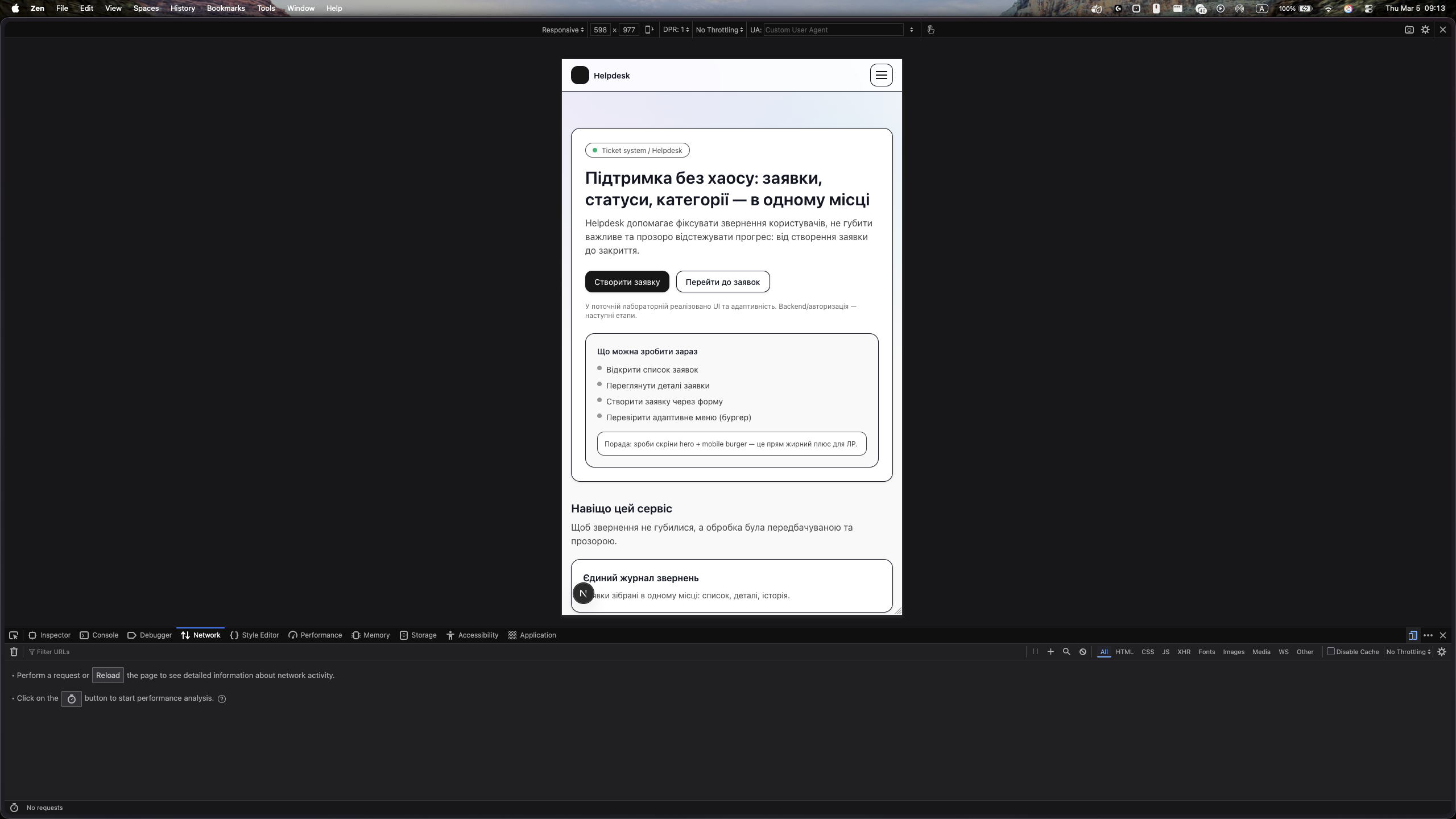This screenshot has width=1456, height=819.
Task: Click the Ticket system / Helpdesk badge
Action: pyautogui.click(x=637, y=150)
